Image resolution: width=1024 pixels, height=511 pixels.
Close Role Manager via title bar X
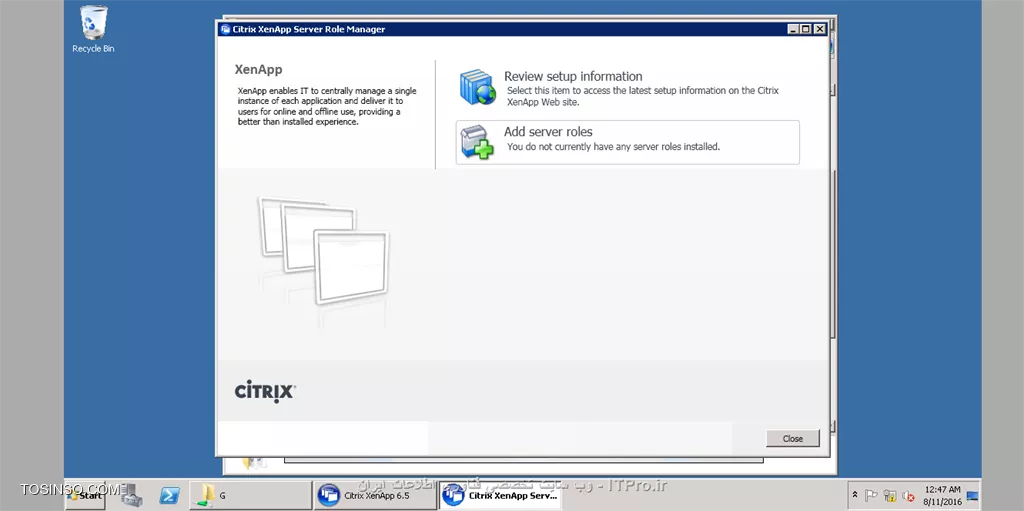pos(820,29)
